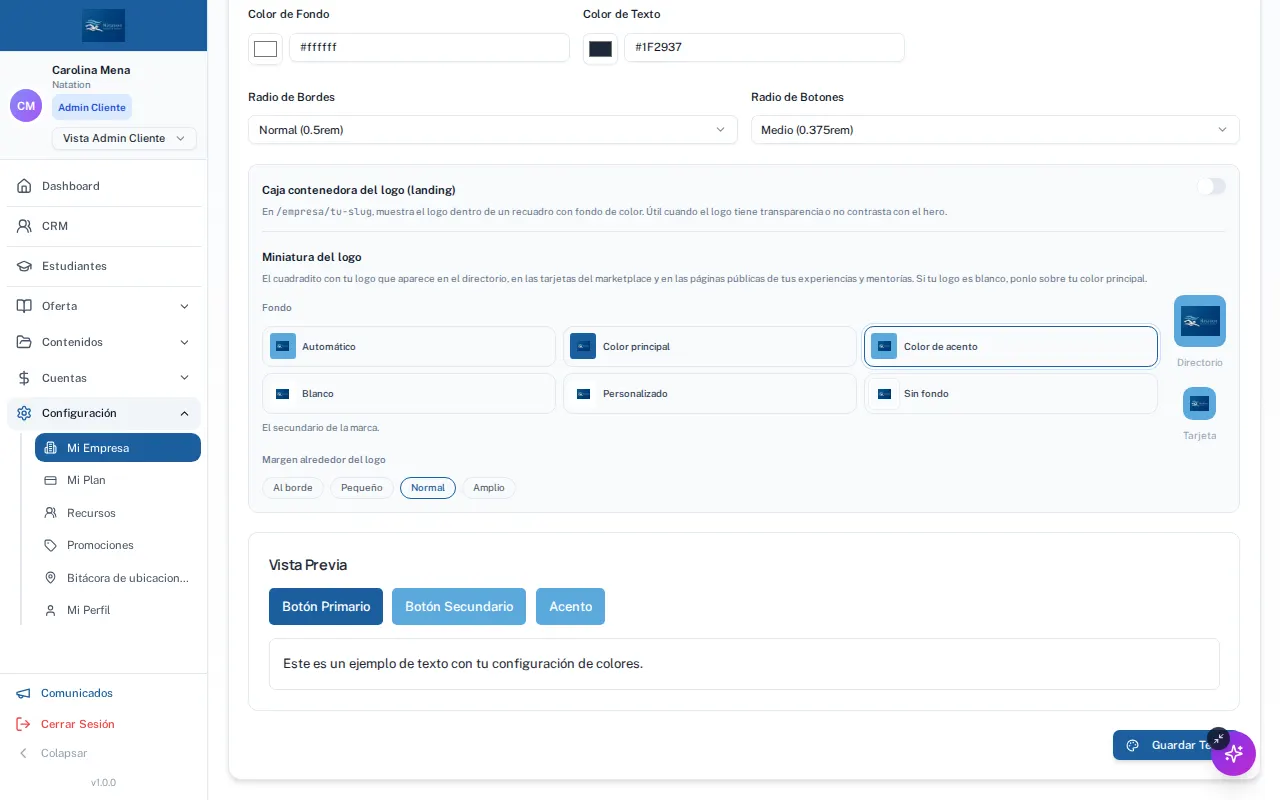Click the Configuración gear icon
This screenshot has width=1280, height=800.
(x=24, y=413)
